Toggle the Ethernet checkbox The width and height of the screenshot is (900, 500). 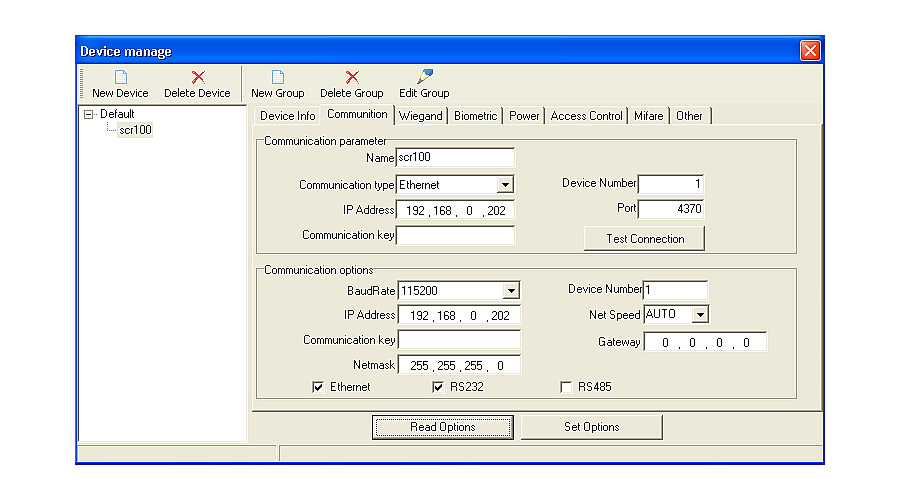tap(318, 387)
